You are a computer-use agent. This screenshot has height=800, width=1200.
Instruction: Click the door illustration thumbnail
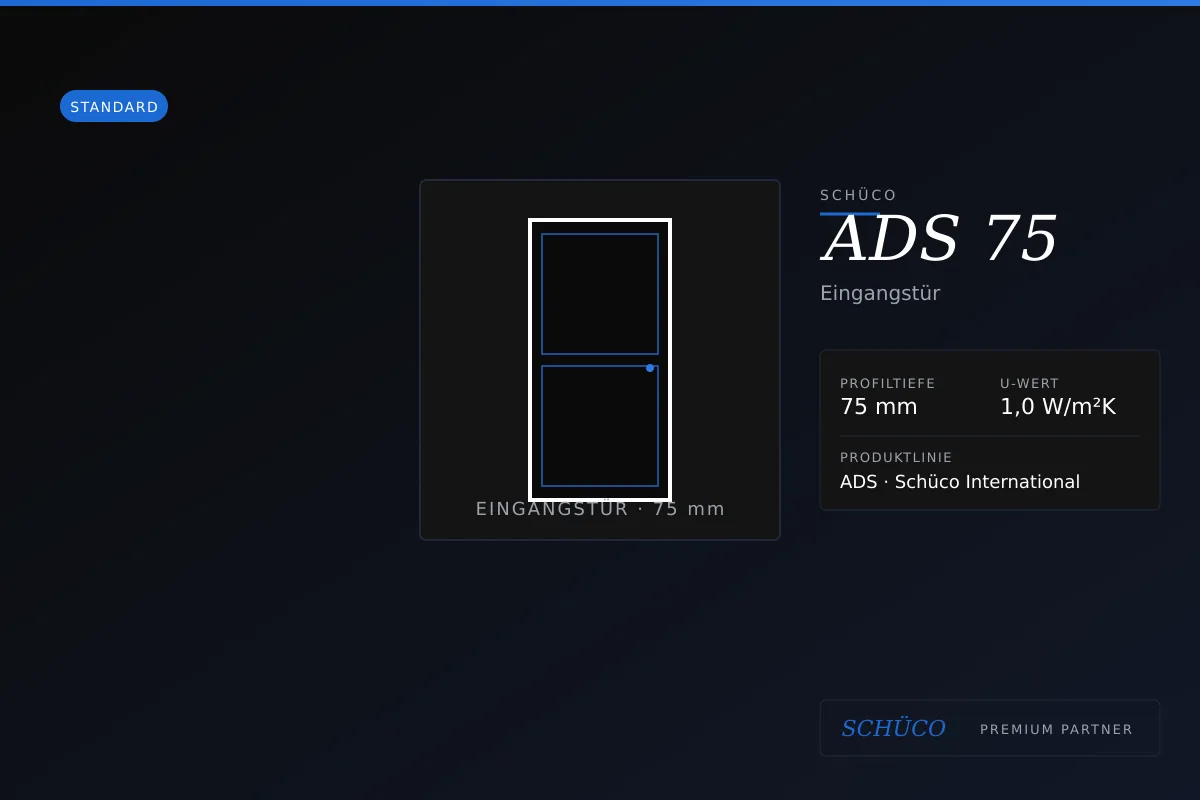pyautogui.click(x=600, y=360)
